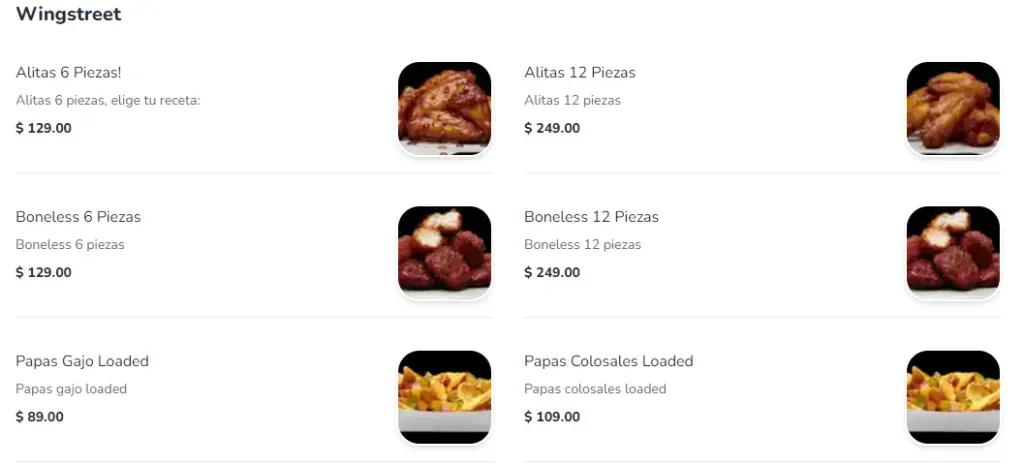
Task: Click the Wingstreet section heading
Action: (x=69, y=14)
